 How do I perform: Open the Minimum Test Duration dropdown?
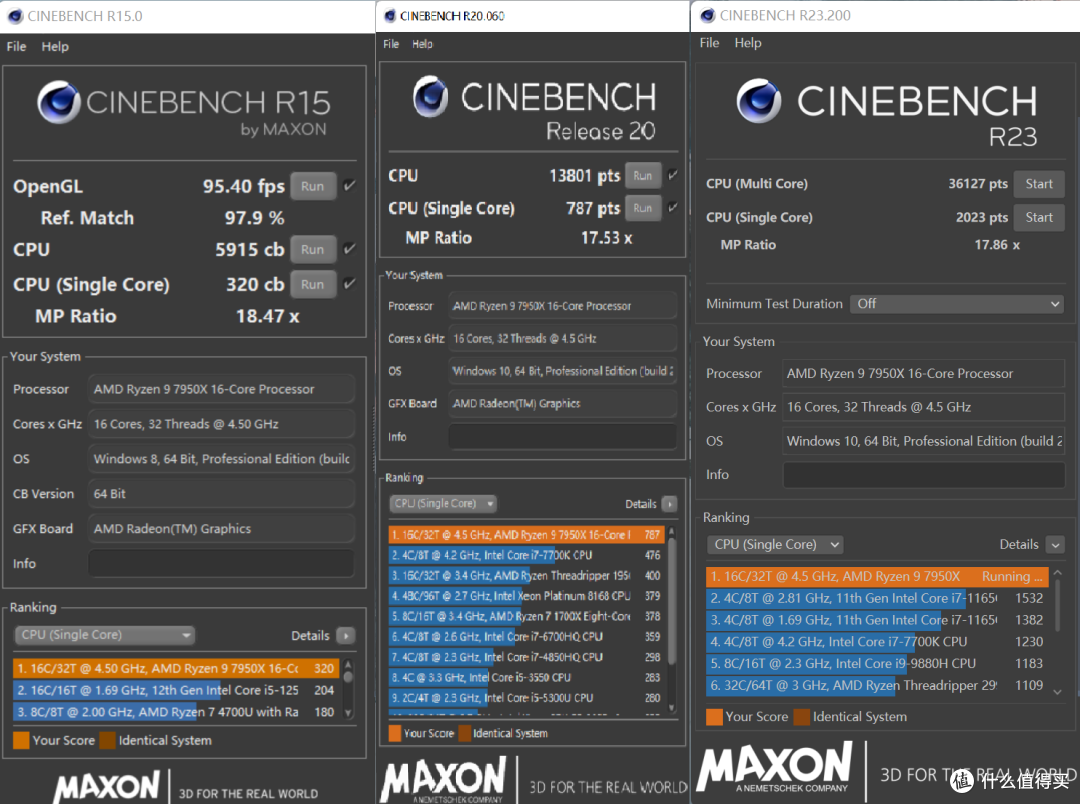tap(957, 304)
